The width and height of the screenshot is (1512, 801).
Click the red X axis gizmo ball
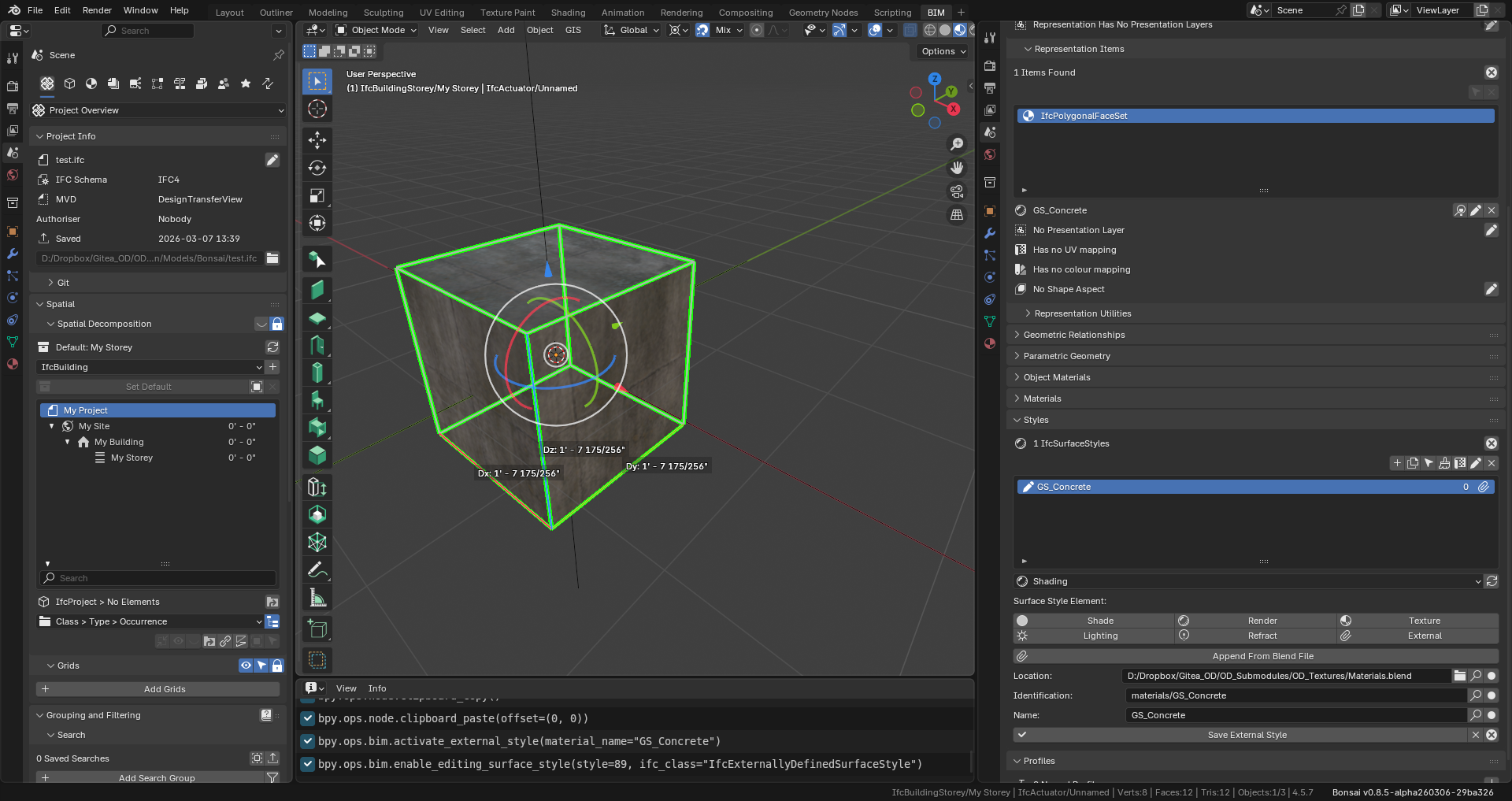pyautogui.click(x=954, y=109)
